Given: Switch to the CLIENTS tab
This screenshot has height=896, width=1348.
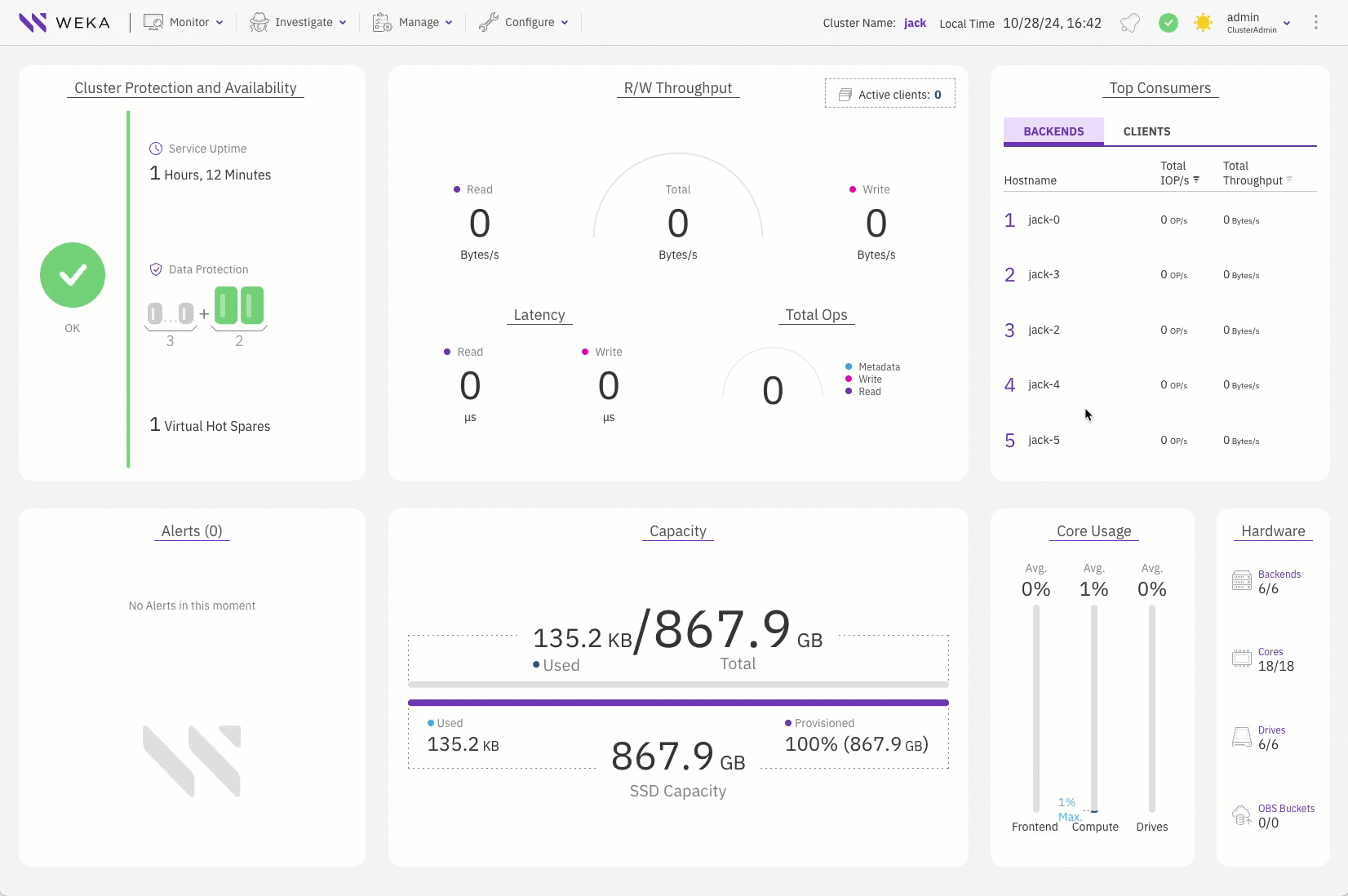Looking at the screenshot, I should (1146, 131).
